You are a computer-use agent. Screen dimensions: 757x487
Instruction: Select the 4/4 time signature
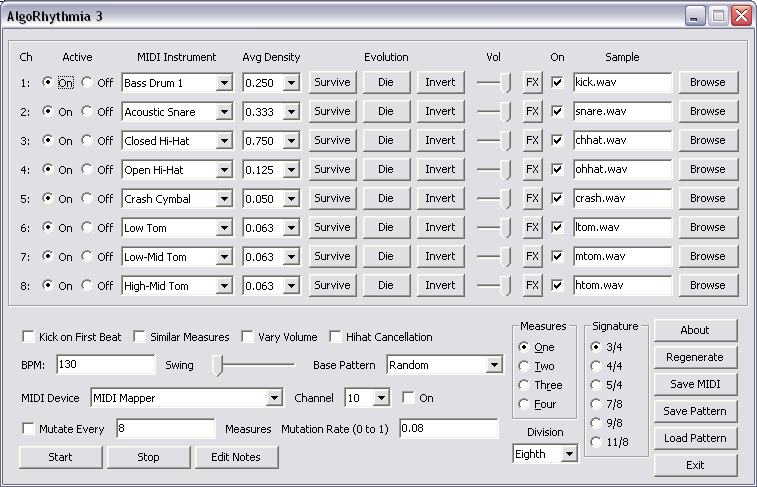click(x=597, y=366)
